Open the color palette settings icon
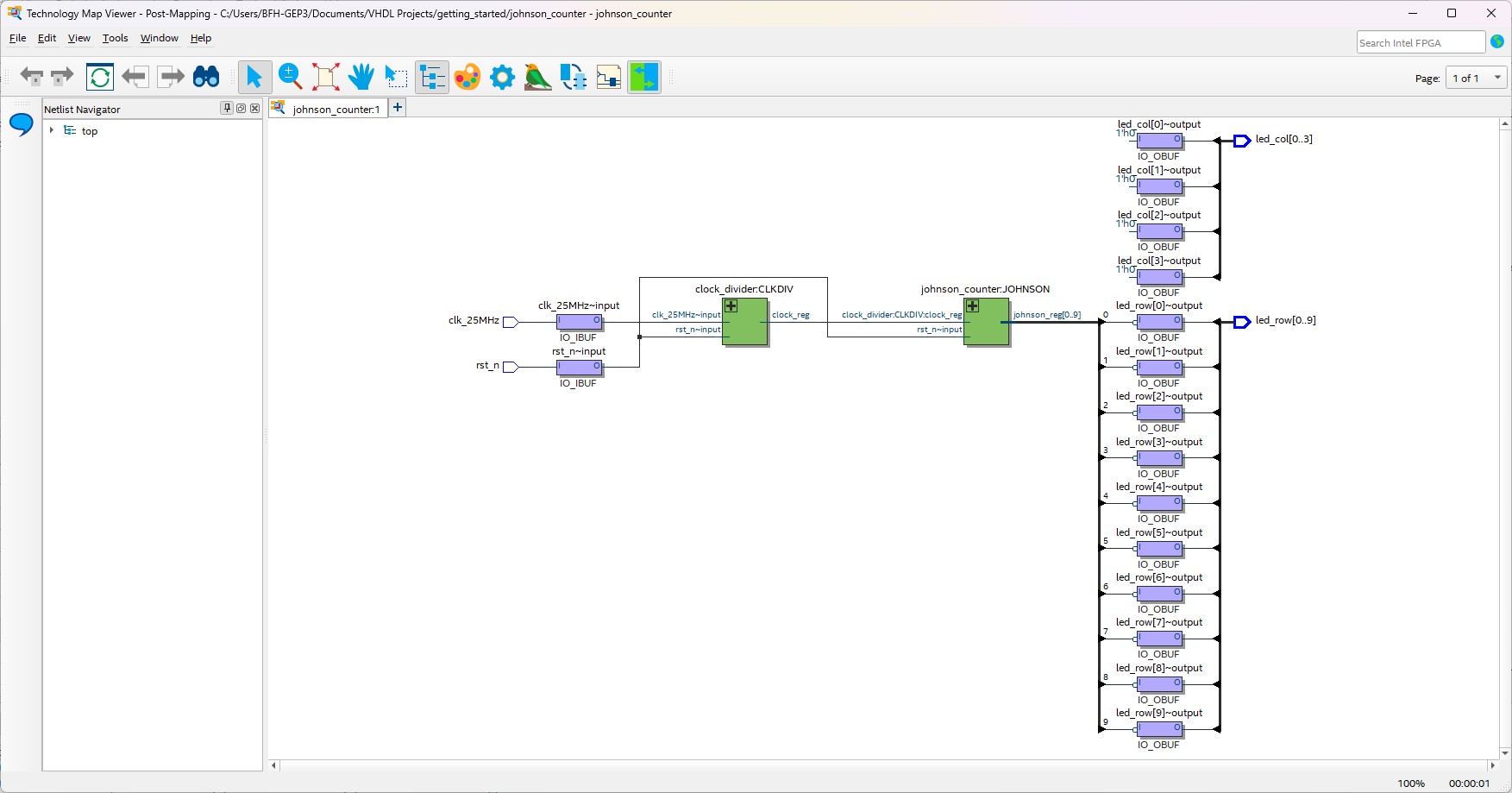1512x793 pixels. pyautogui.click(x=467, y=77)
